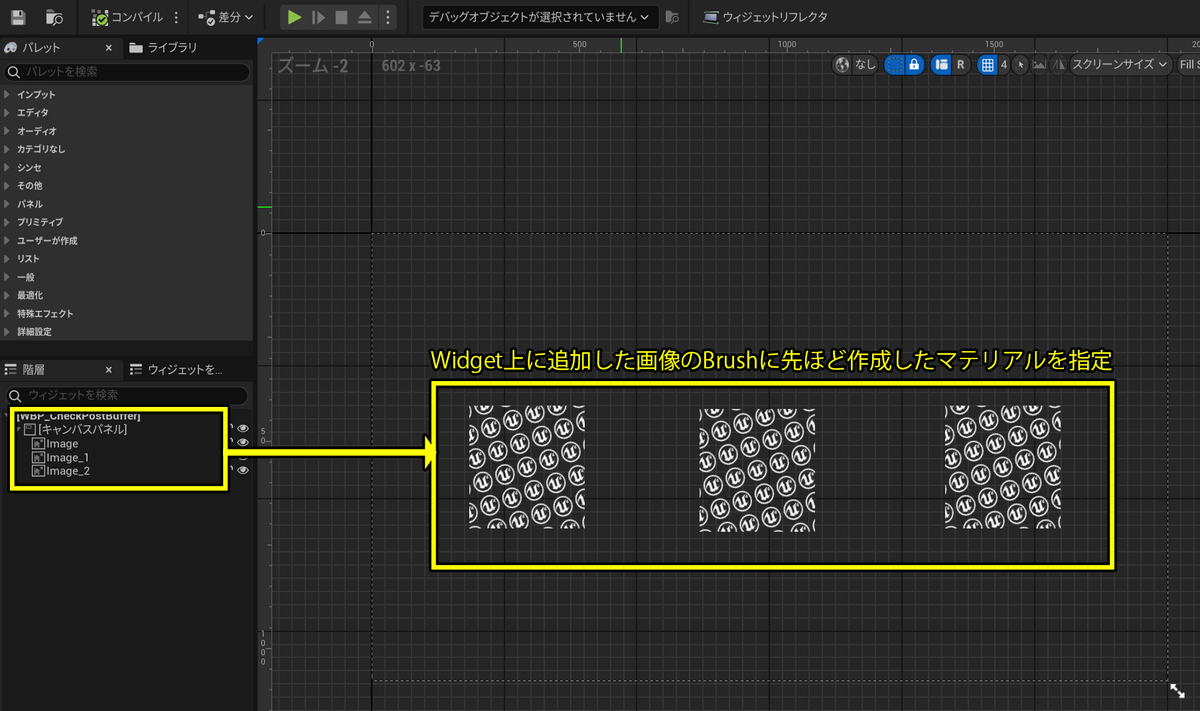The image size is (1200, 711).
Task: Click the cursor selection mode icon
Action: coord(1020,64)
